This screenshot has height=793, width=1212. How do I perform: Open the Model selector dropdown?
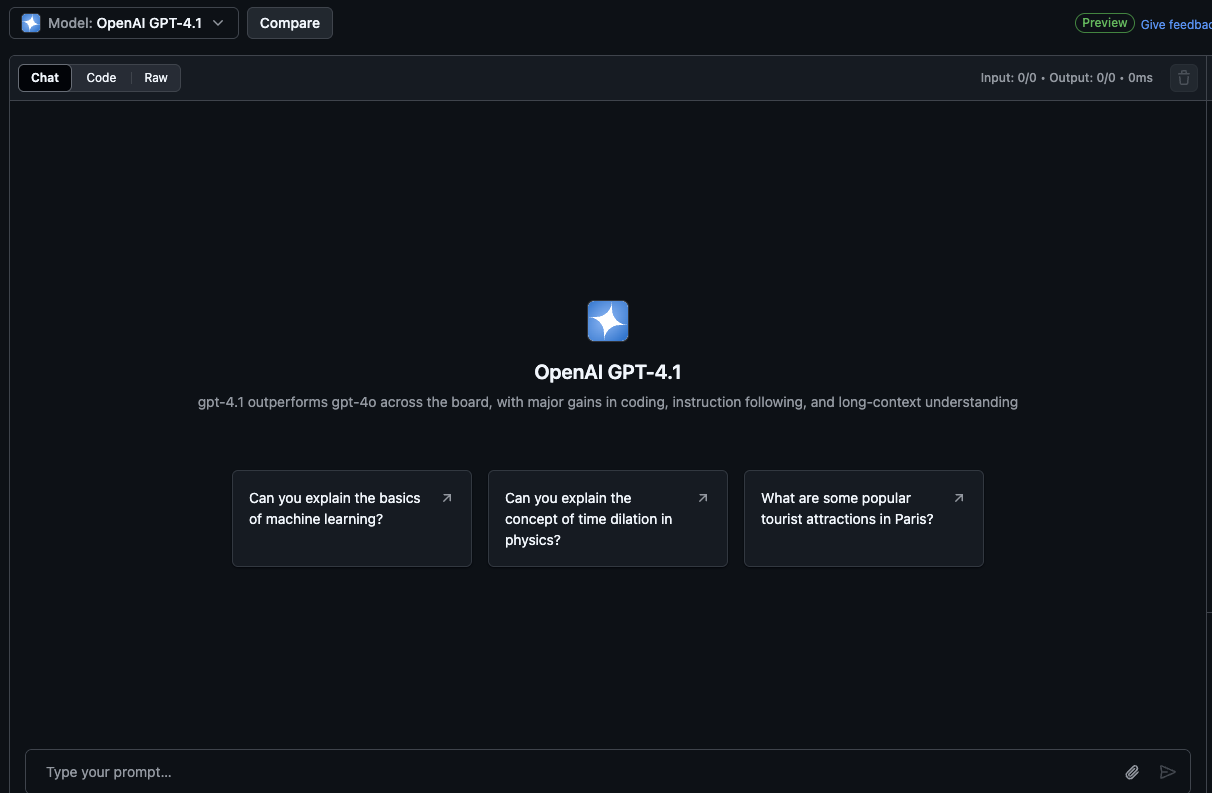point(124,23)
